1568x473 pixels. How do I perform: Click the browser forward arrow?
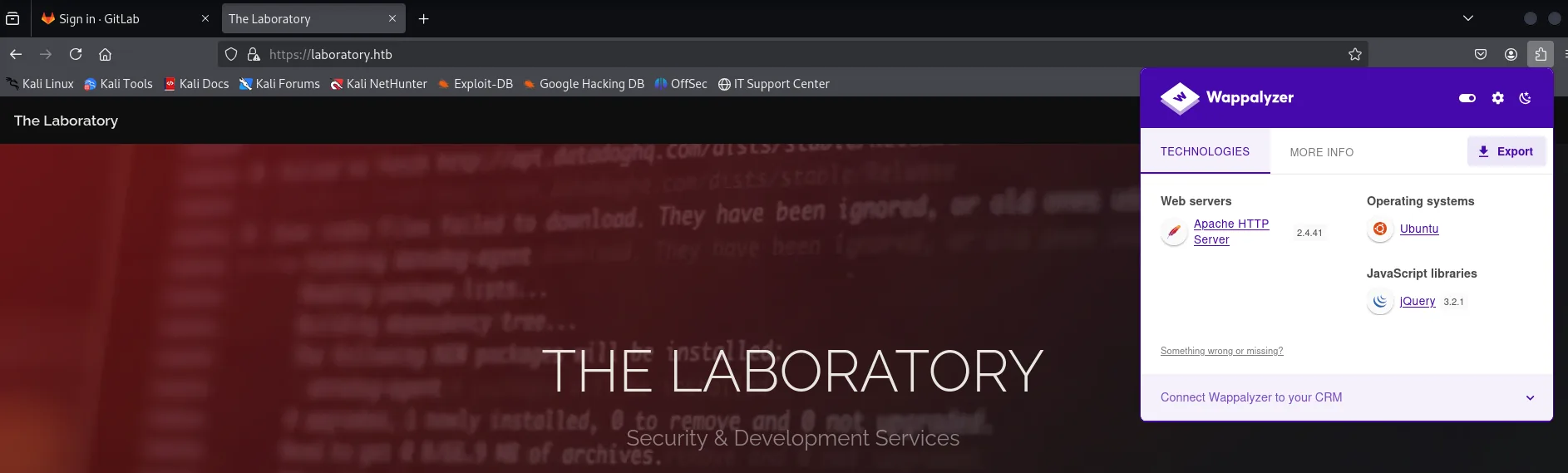pos(46,54)
